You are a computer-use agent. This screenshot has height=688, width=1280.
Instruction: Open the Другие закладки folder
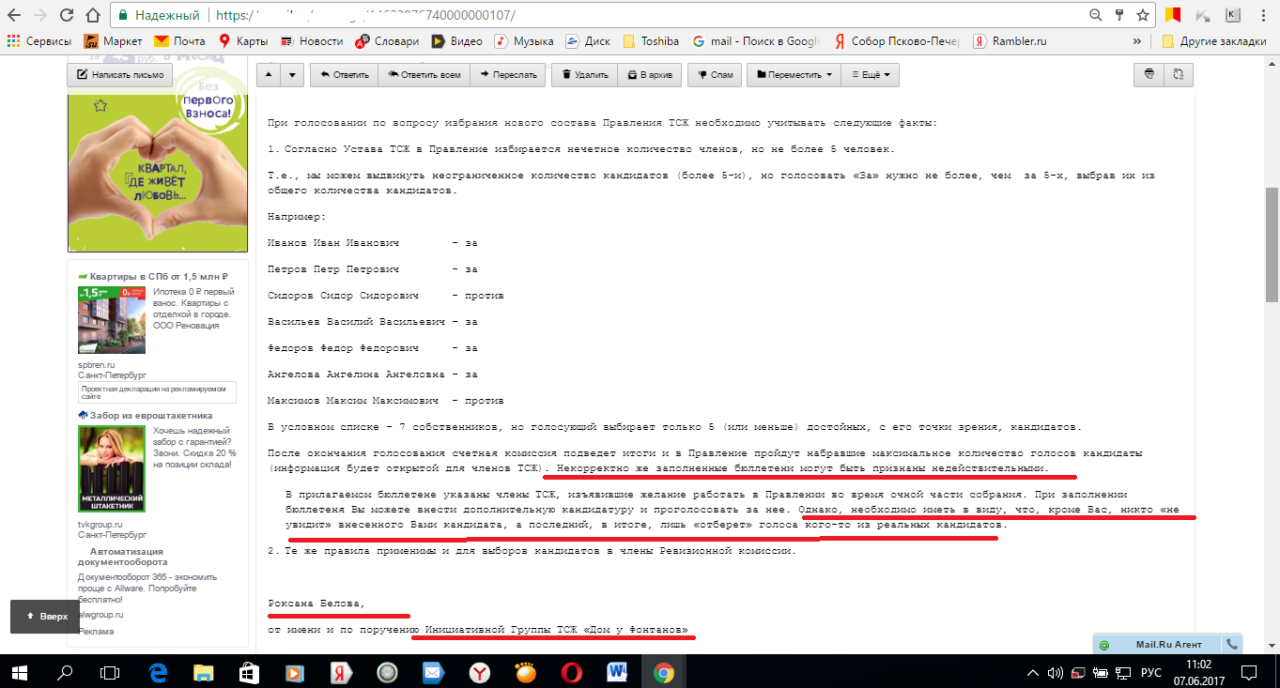1212,41
